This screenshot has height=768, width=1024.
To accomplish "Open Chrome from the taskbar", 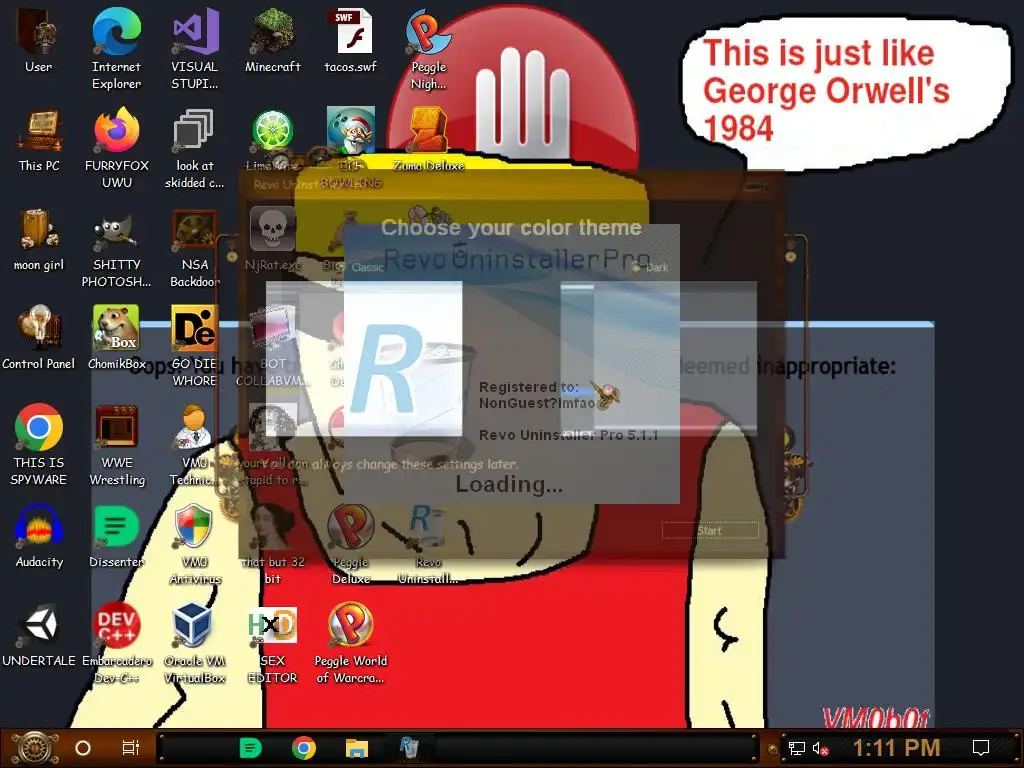I will click(304, 748).
